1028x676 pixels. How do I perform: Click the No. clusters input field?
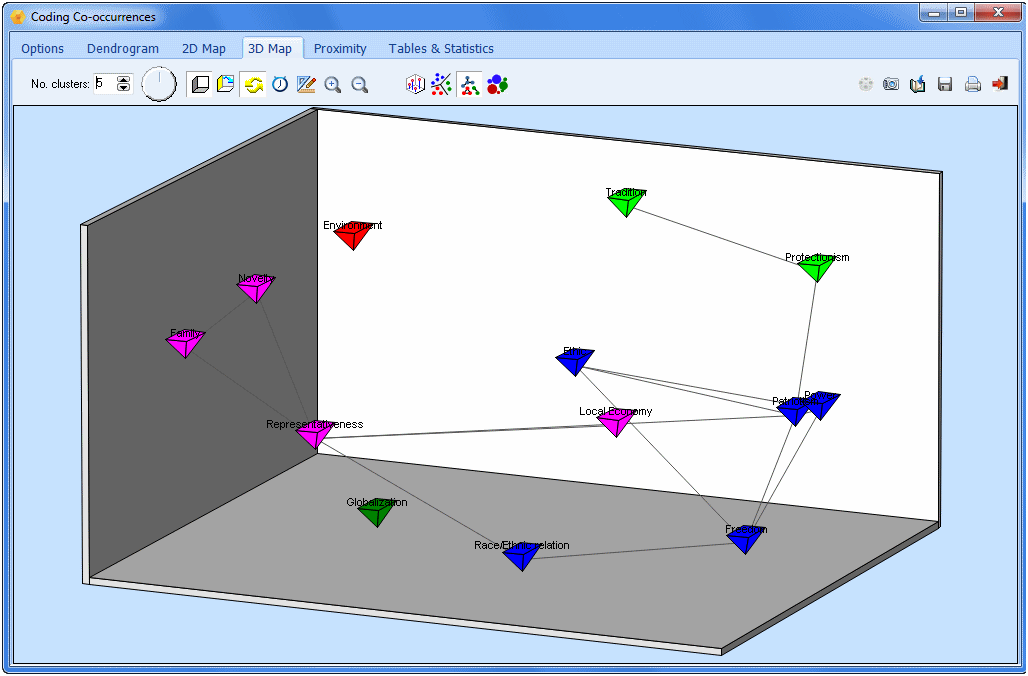coord(104,84)
